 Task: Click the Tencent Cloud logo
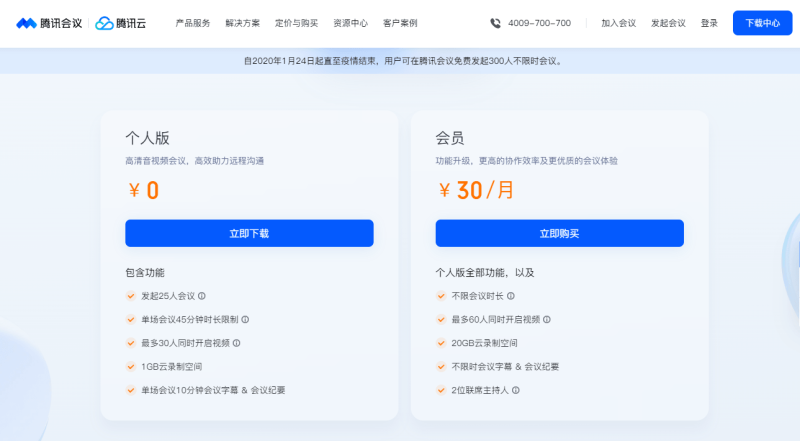[120, 23]
